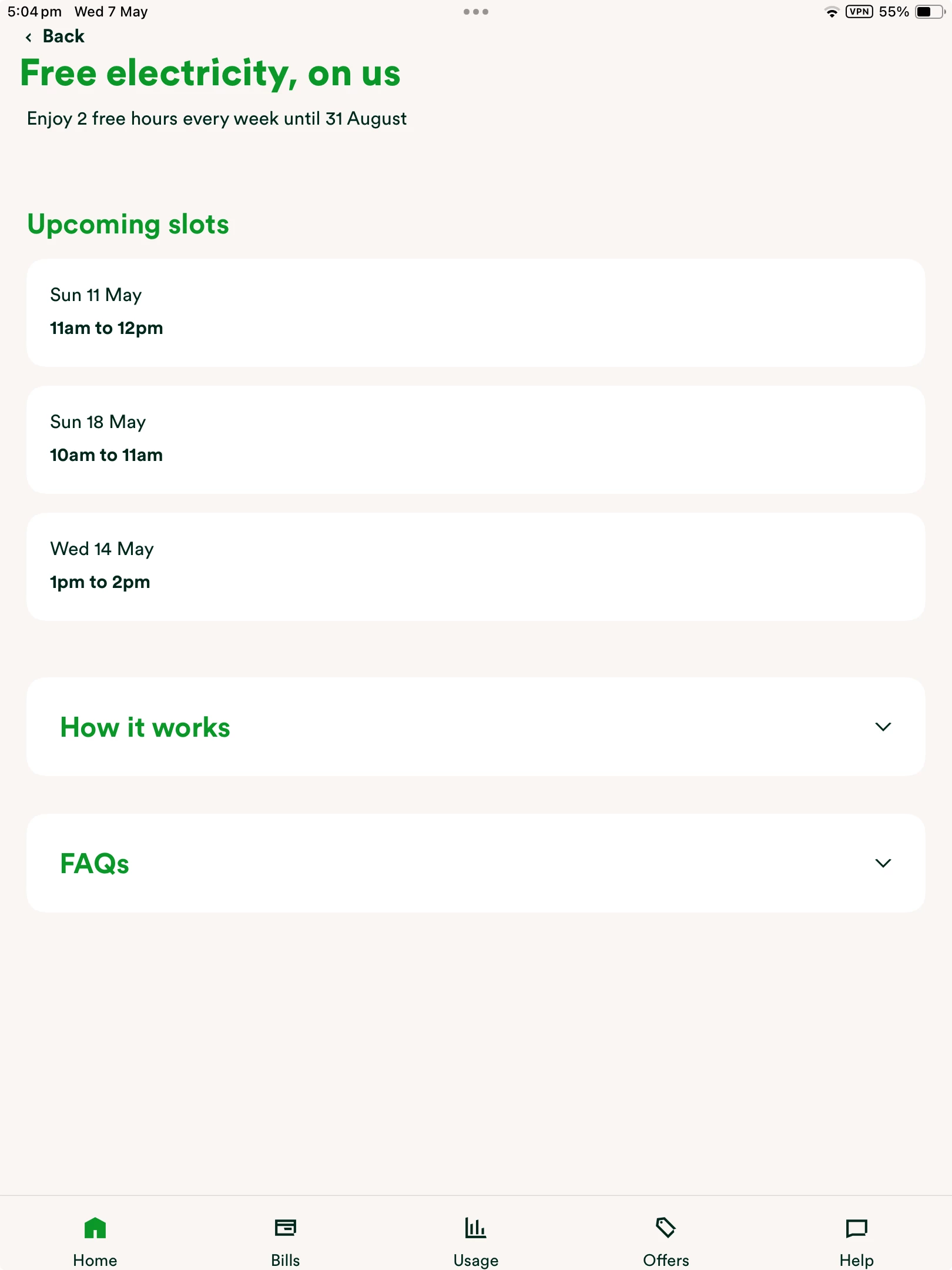Expand the FAQs chevron arrow
952x1270 pixels.
click(x=883, y=864)
